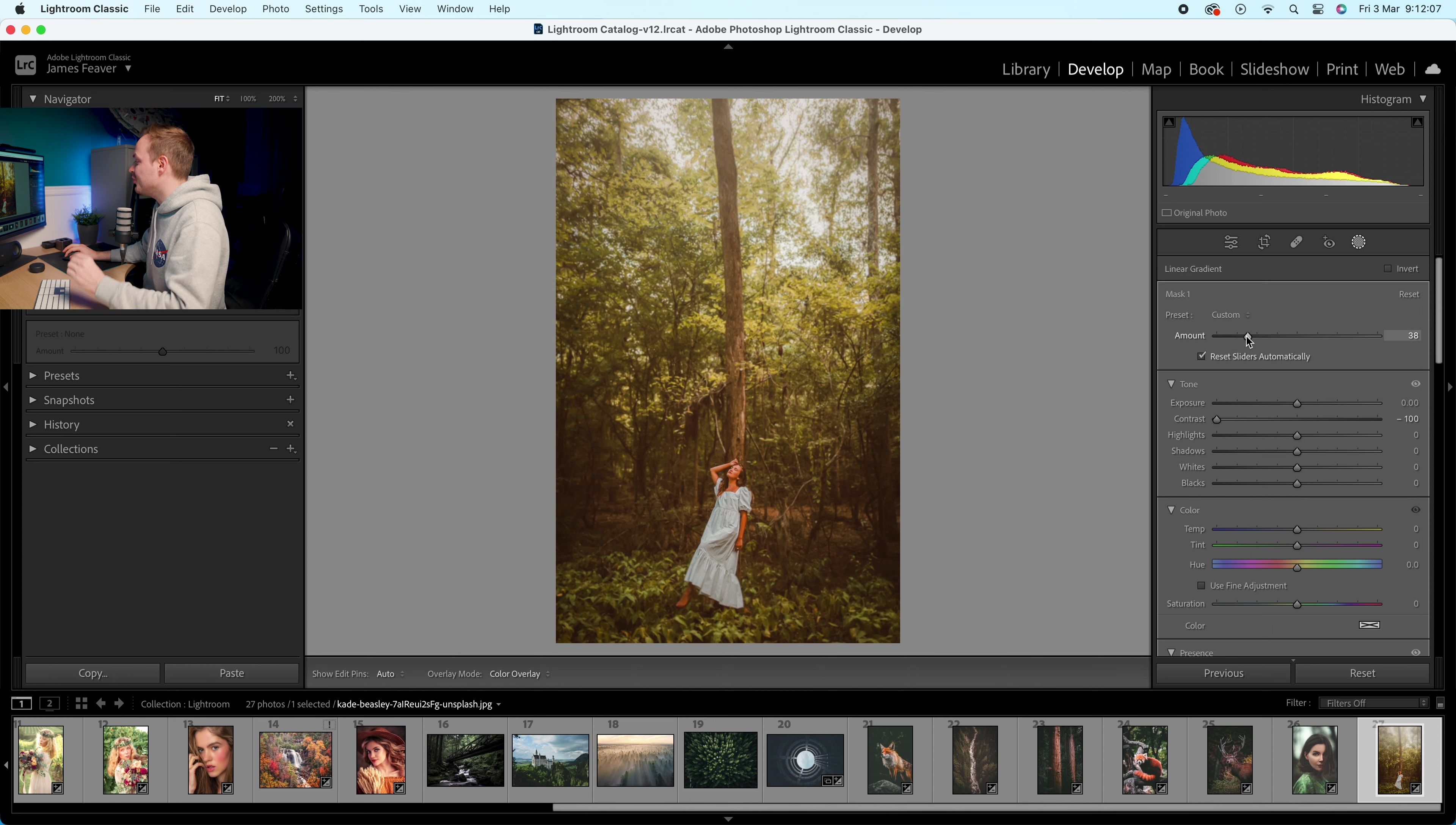The width and height of the screenshot is (1456, 825).
Task: Add new preset with Presets plus icon
Action: (x=291, y=375)
